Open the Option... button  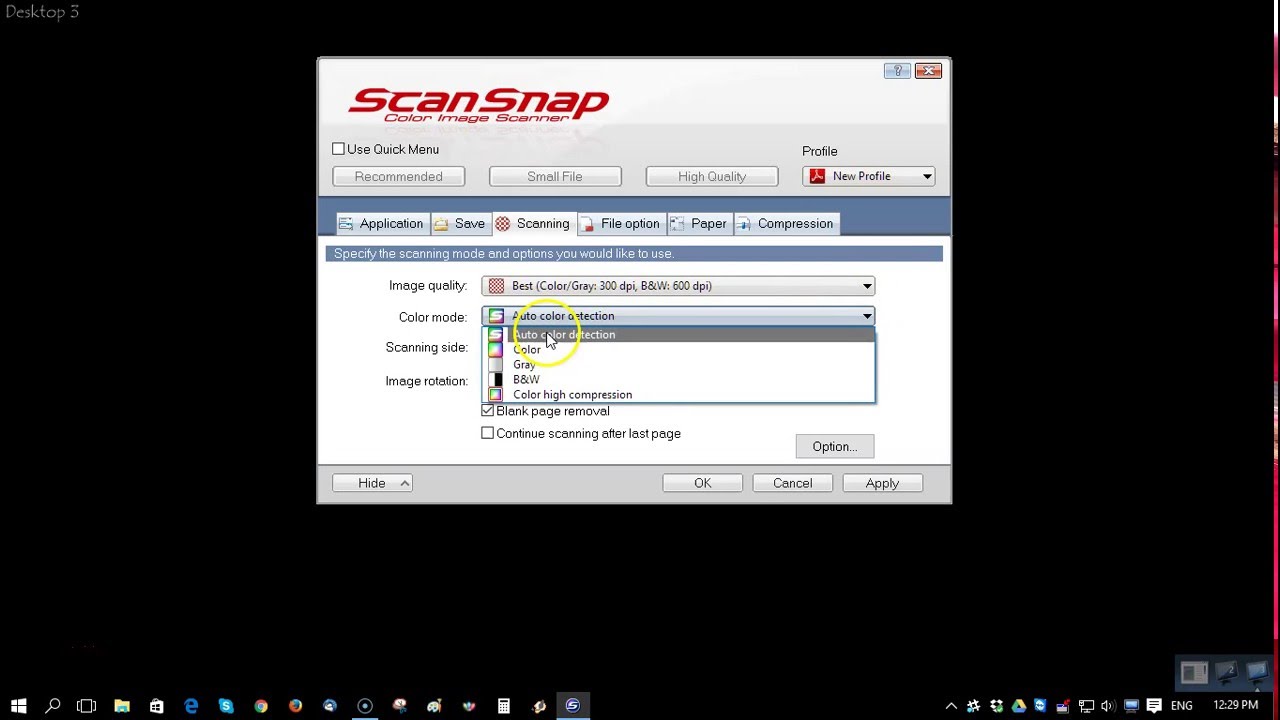(835, 447)
